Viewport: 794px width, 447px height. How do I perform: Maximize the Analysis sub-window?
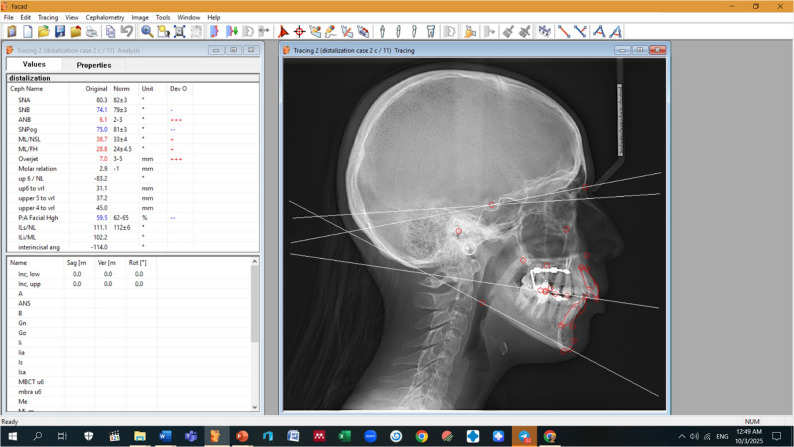pos(233,50)
